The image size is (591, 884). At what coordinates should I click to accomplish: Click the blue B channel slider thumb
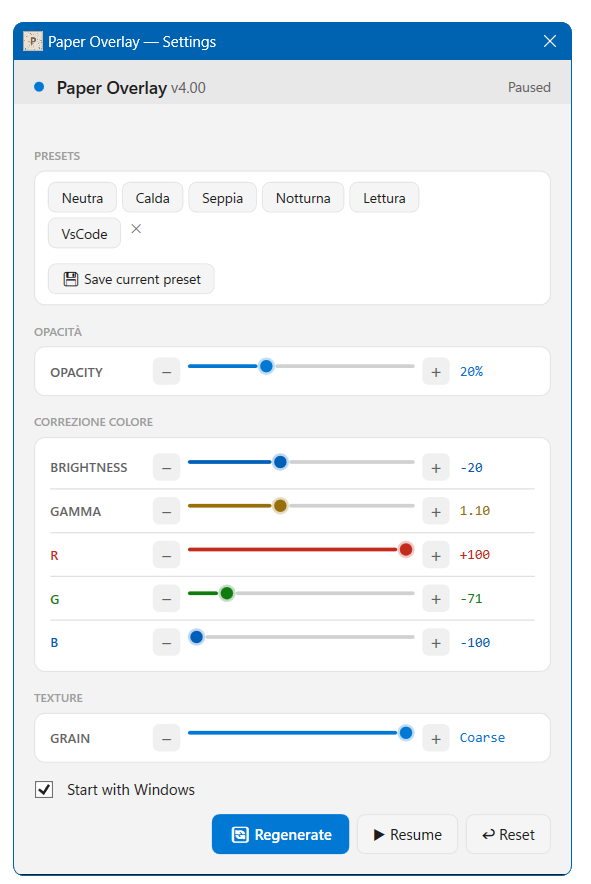[196, 637]
